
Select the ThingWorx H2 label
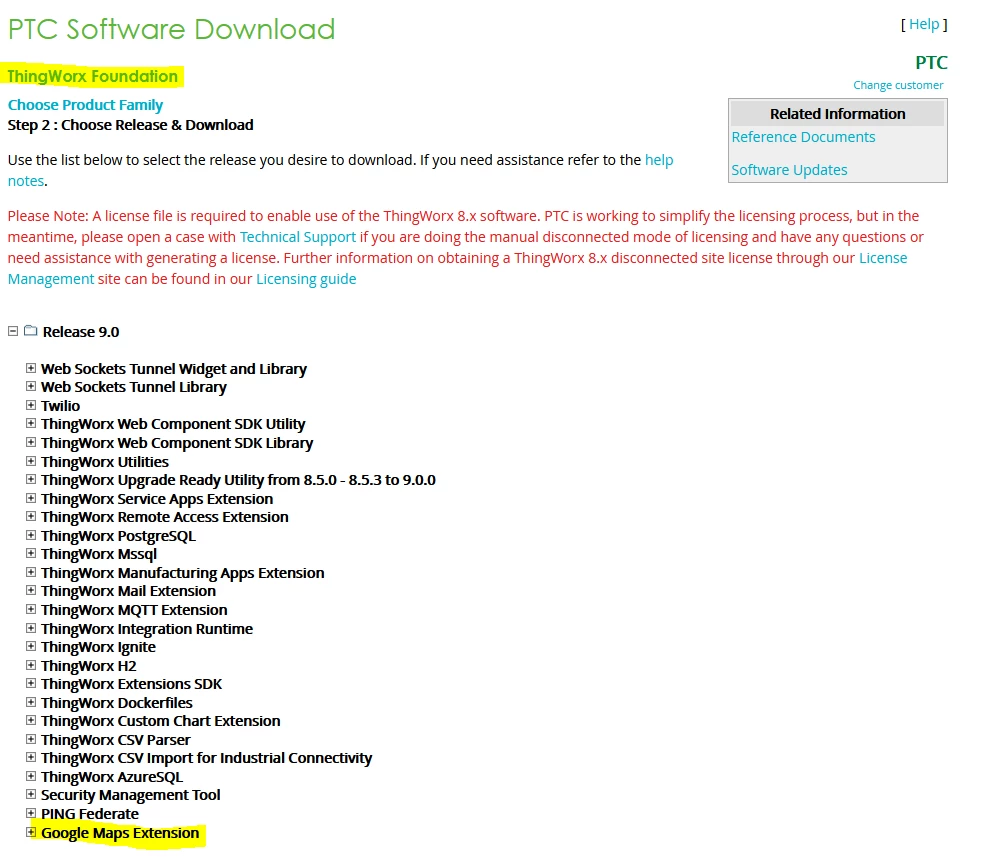(89, 666)
